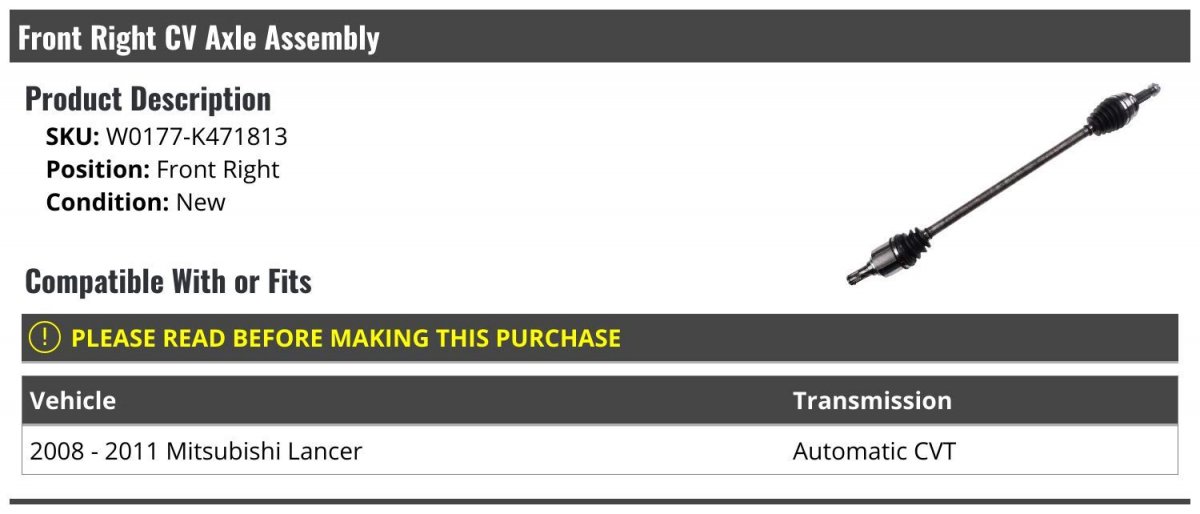The image size is (1200, 514).
Task: Click the Product Description heading
Action: [x=148, y=99]
